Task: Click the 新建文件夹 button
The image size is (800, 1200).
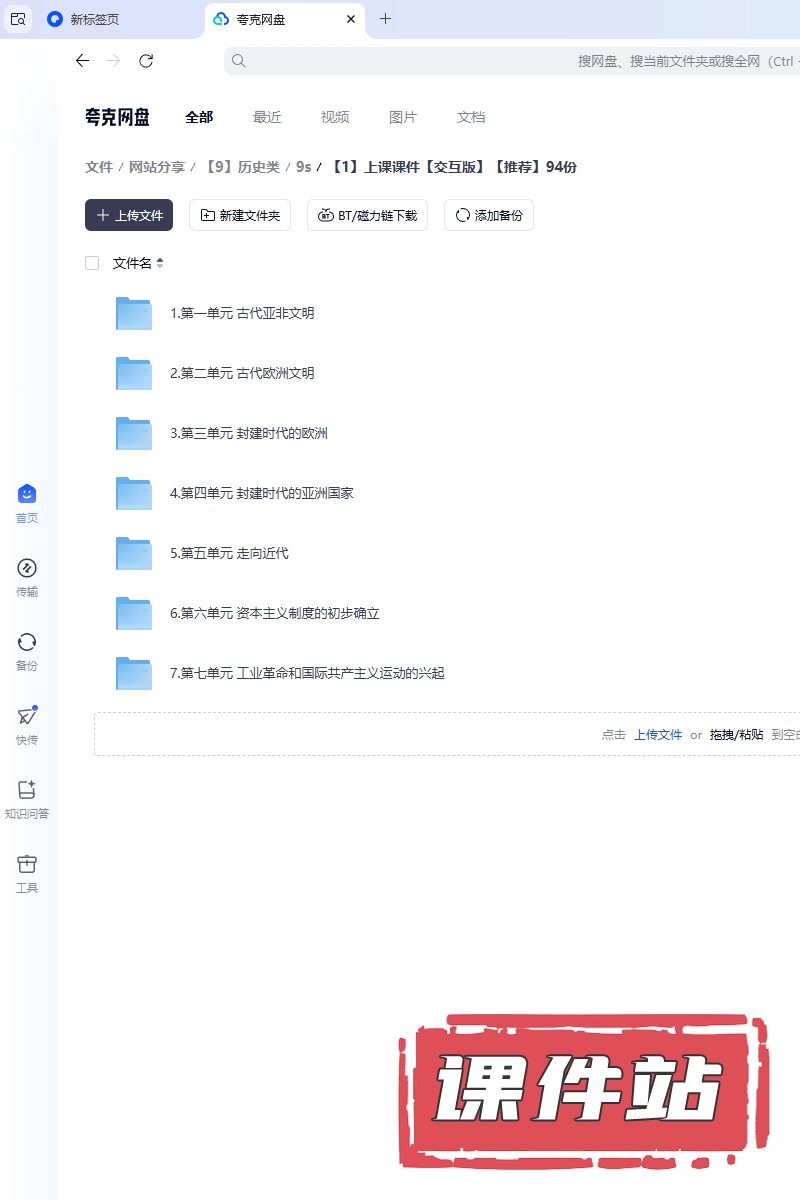Action: pos(240,215)
